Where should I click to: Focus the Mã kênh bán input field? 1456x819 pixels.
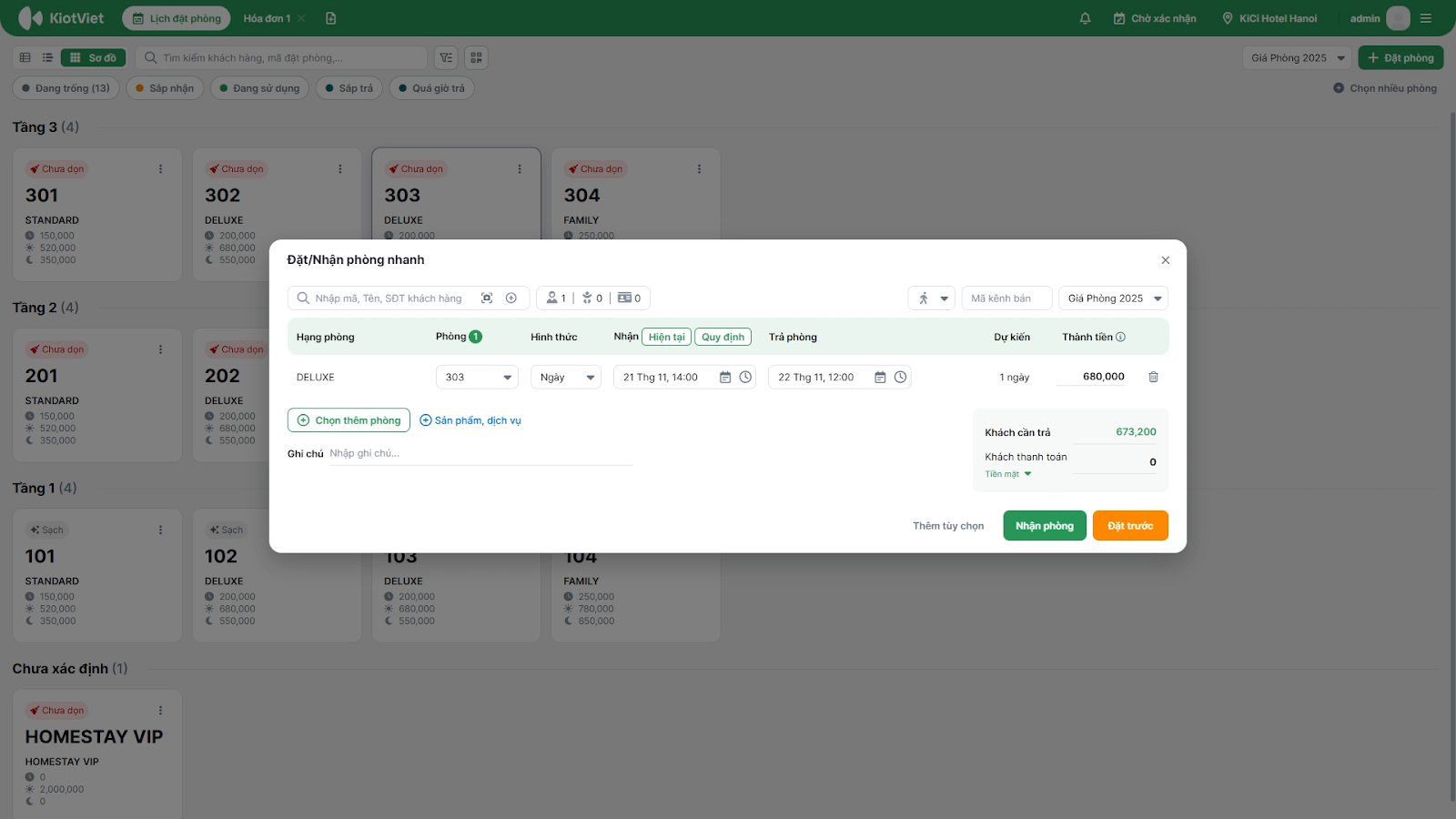tap(1007, 298)
